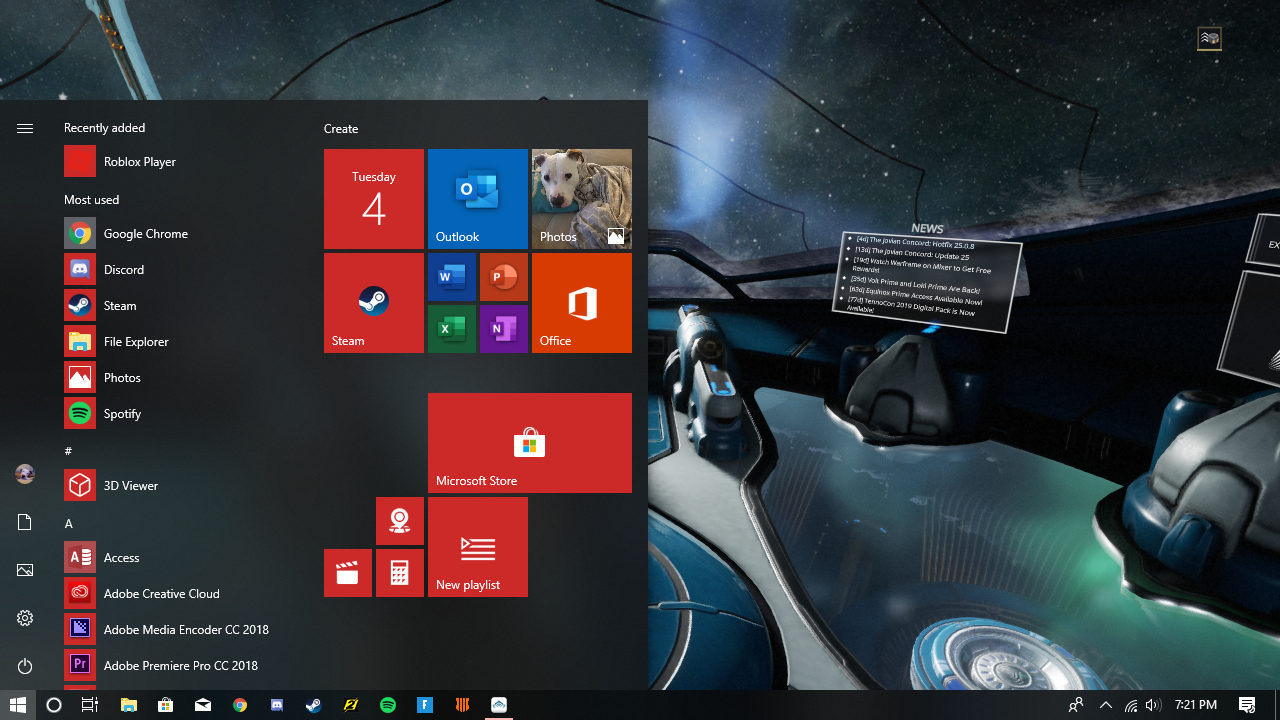Open the Excel tile
This screenshot has width=1280, height=720.
tap(452, 329)
